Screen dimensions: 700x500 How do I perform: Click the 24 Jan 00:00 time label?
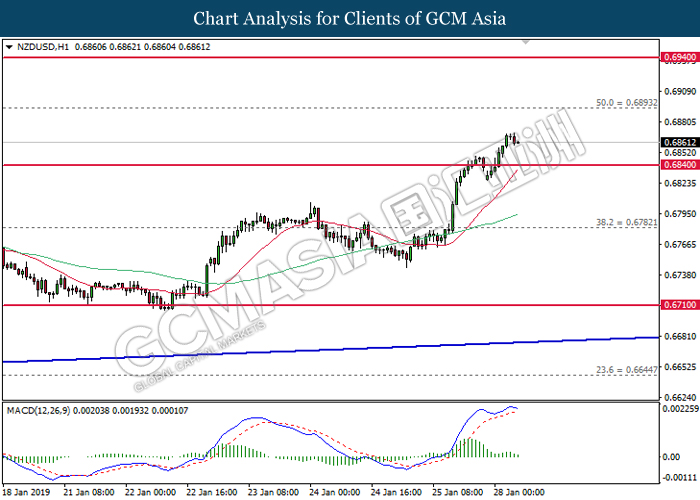pyautogui.click(x=335, y=492)
